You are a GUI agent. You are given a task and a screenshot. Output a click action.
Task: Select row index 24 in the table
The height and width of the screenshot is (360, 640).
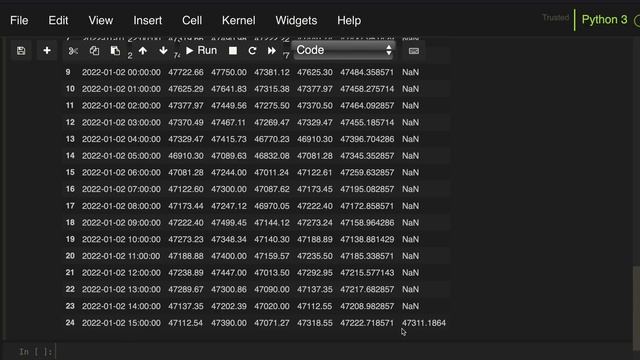click(70, 323)
